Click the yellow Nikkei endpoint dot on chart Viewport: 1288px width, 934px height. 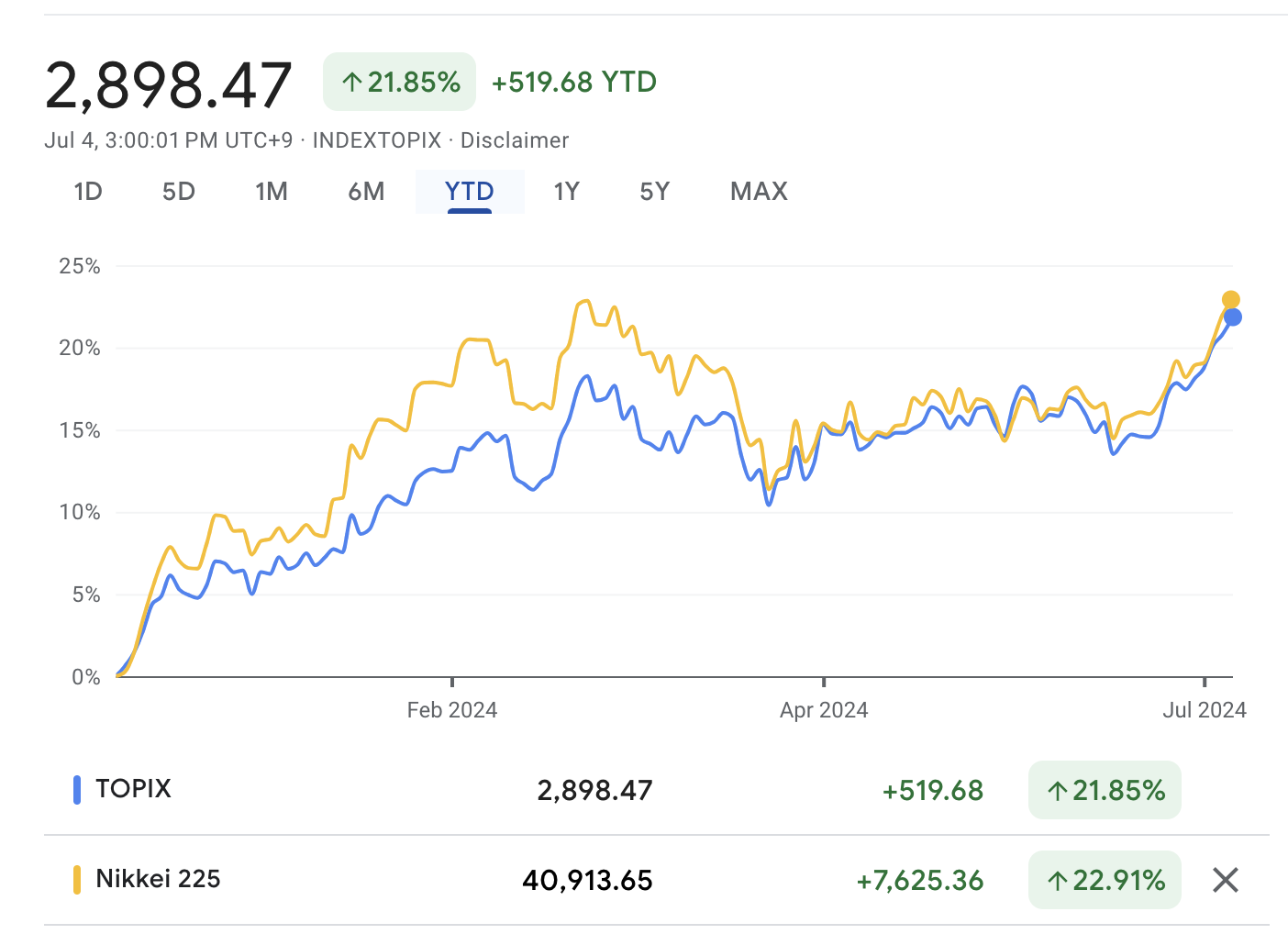point(1231,300)
